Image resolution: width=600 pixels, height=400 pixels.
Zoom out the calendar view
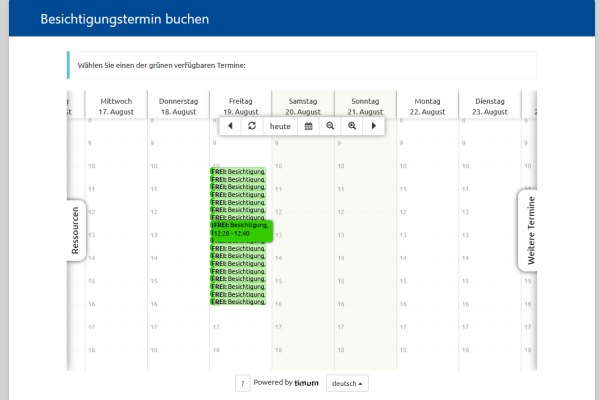(330, 126)
